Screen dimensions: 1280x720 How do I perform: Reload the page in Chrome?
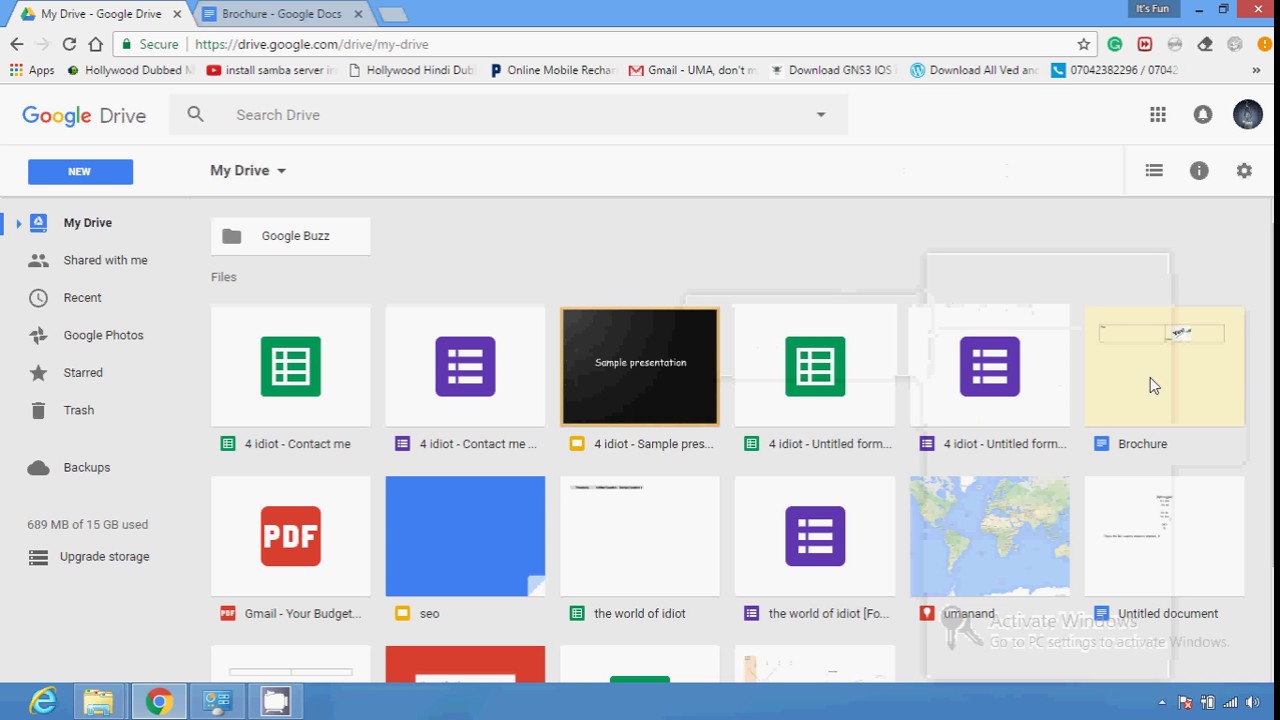(x=69, y=44)
